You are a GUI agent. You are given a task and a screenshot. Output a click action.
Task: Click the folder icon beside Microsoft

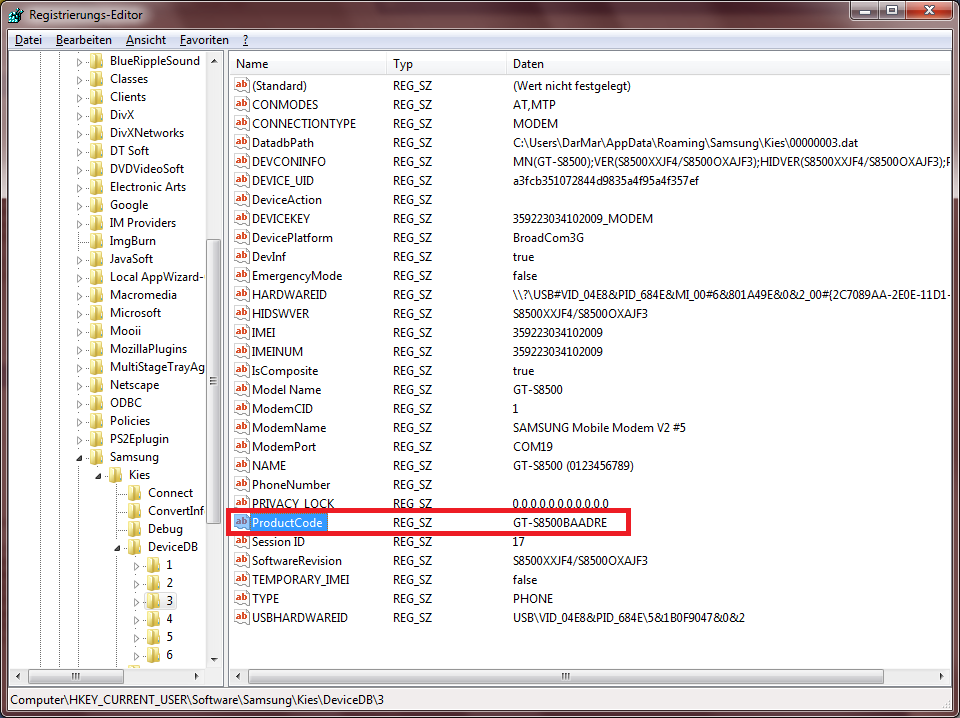pyautogui.click(x=96, y=313)
